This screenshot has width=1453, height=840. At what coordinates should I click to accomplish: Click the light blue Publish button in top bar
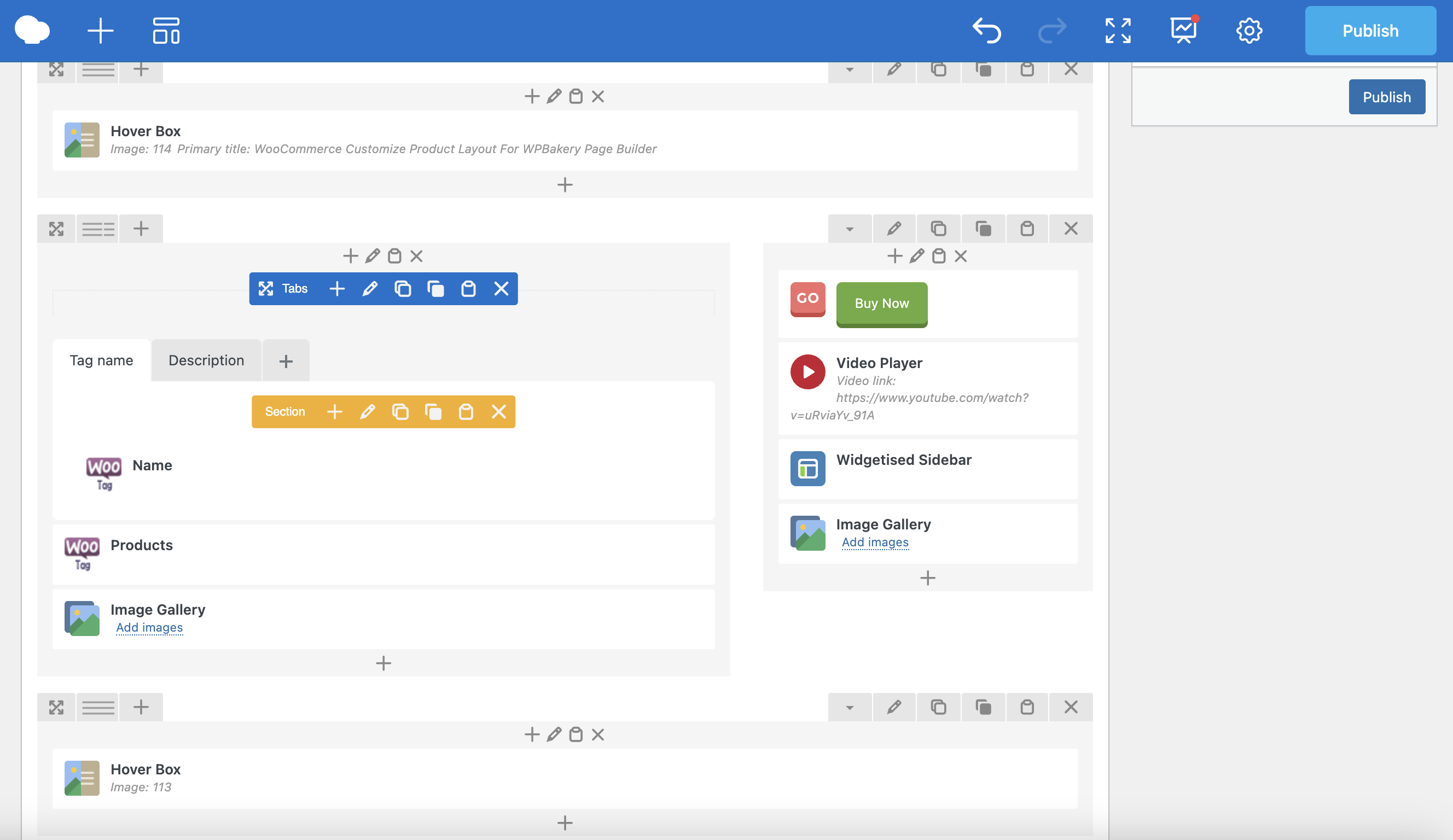[1369, 31]
